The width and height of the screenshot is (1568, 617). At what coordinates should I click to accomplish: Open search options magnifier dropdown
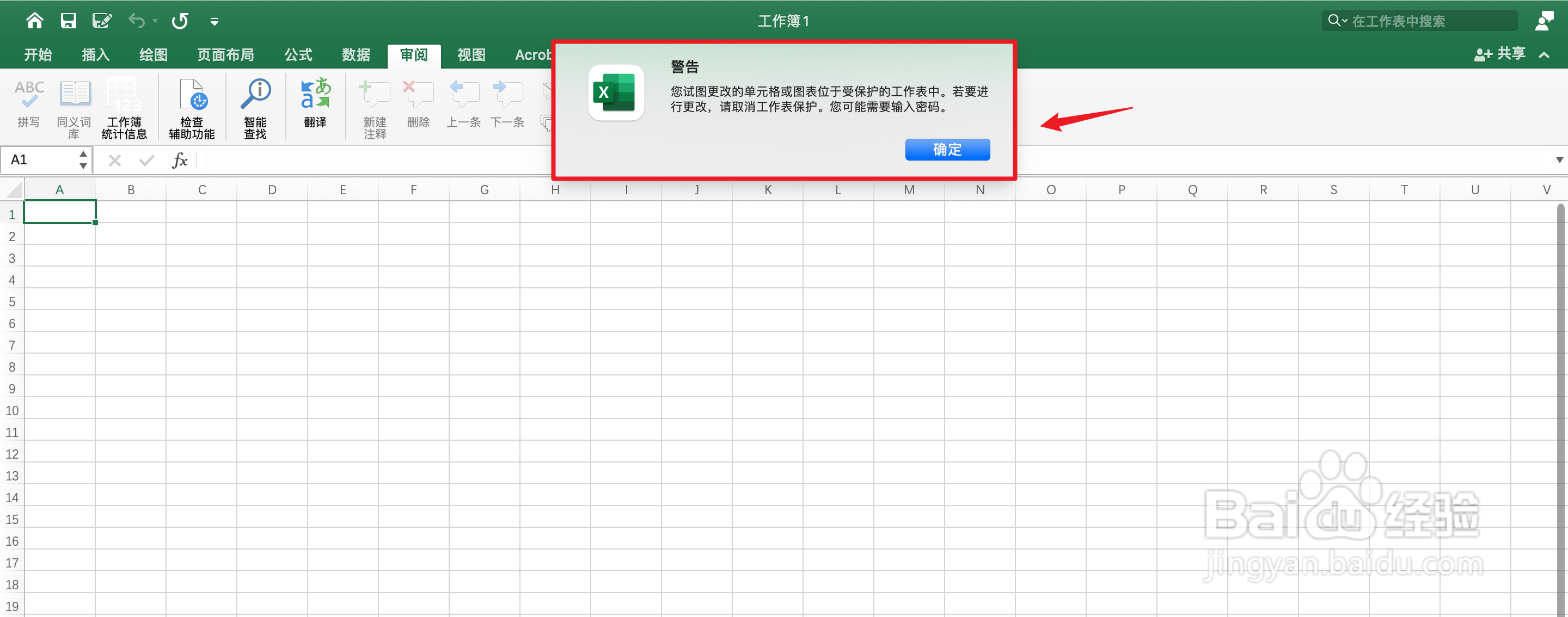[1337, 21]
